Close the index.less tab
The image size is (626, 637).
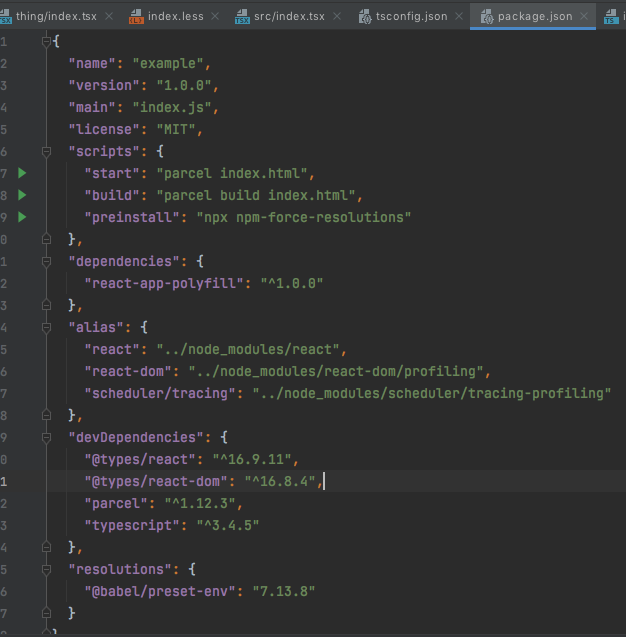tap(215, 16)
